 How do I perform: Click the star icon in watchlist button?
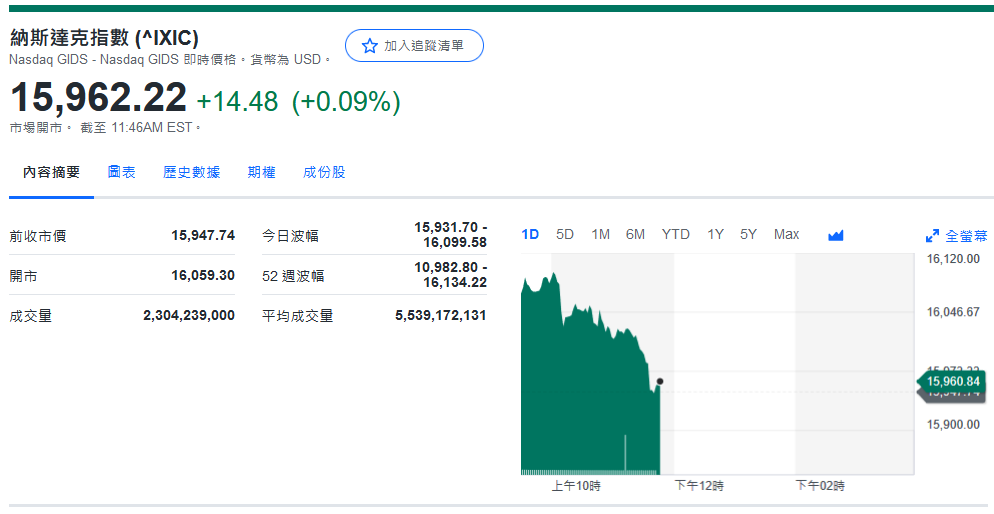369,46
